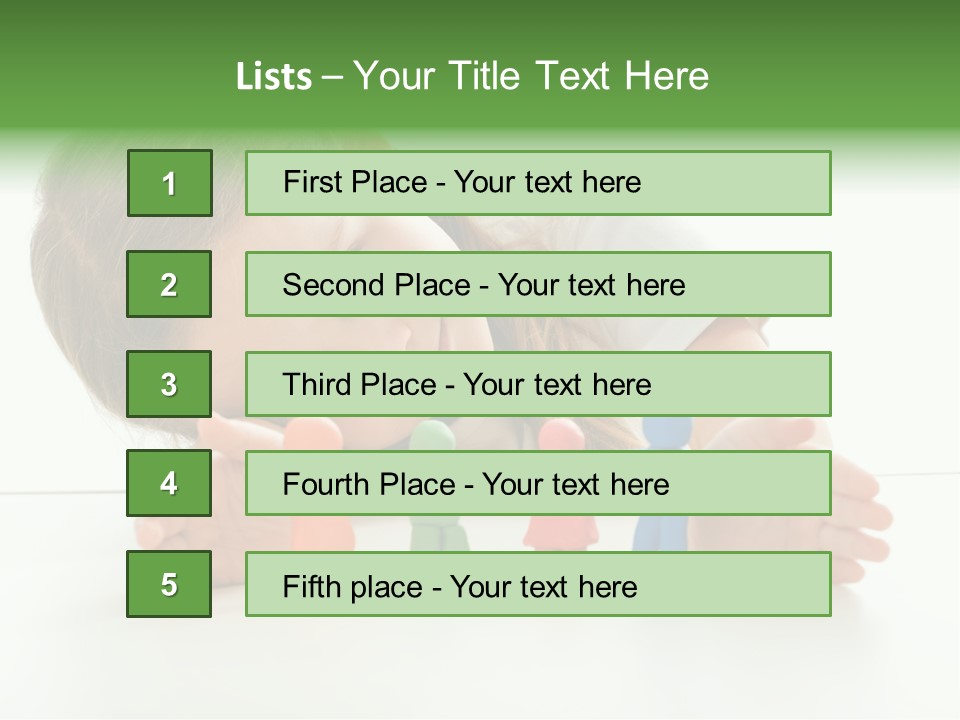Select the "Fourth Place - Your text here" bar

click(538, 483)
